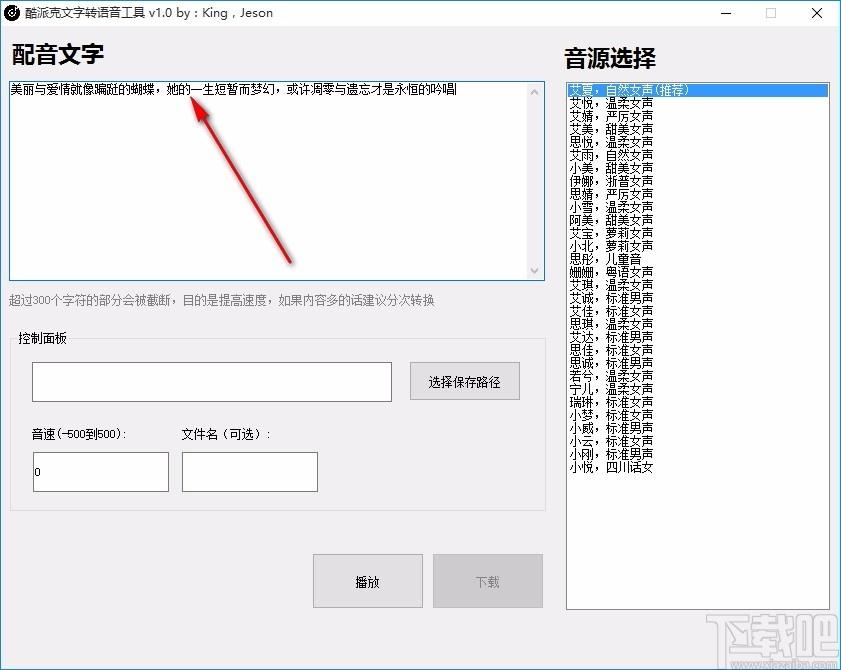841x670 pixels.
Task: Pick the 艾琪，温柔女声 voice
Action: pyautogui.click(x=697, y=285)
